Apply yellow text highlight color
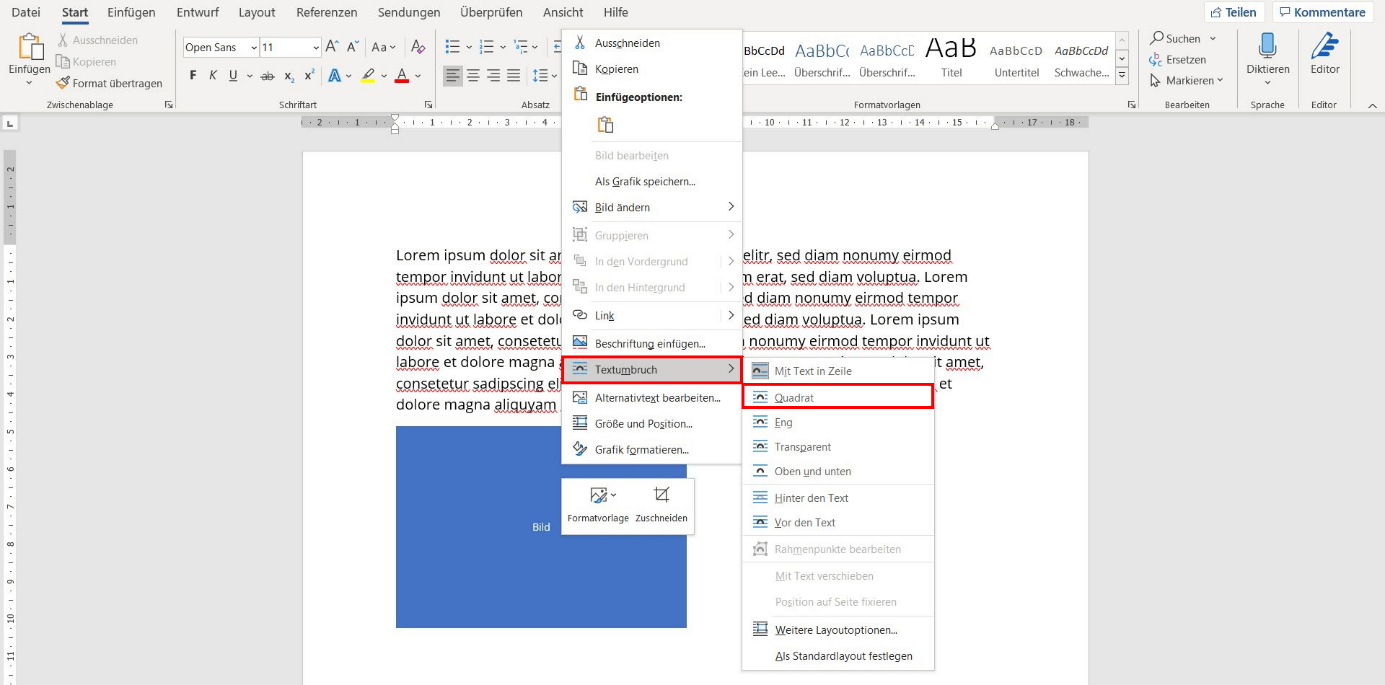Viewport: 1385px width, 685px height. point(368,76)
